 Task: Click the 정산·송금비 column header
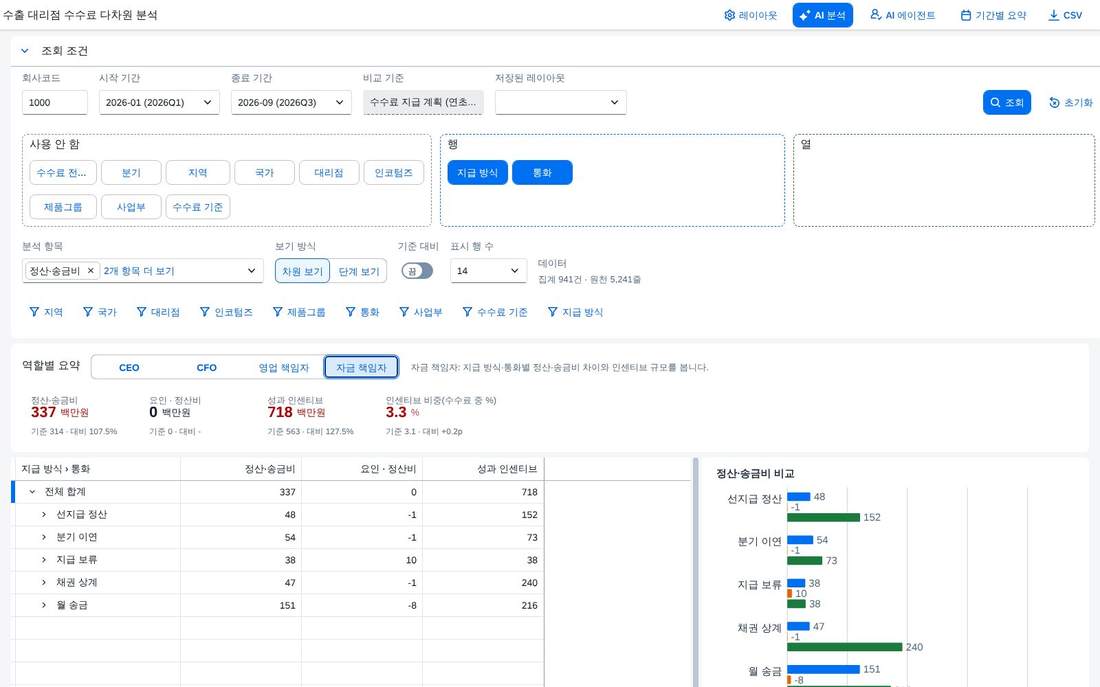(x=241, y=469)
